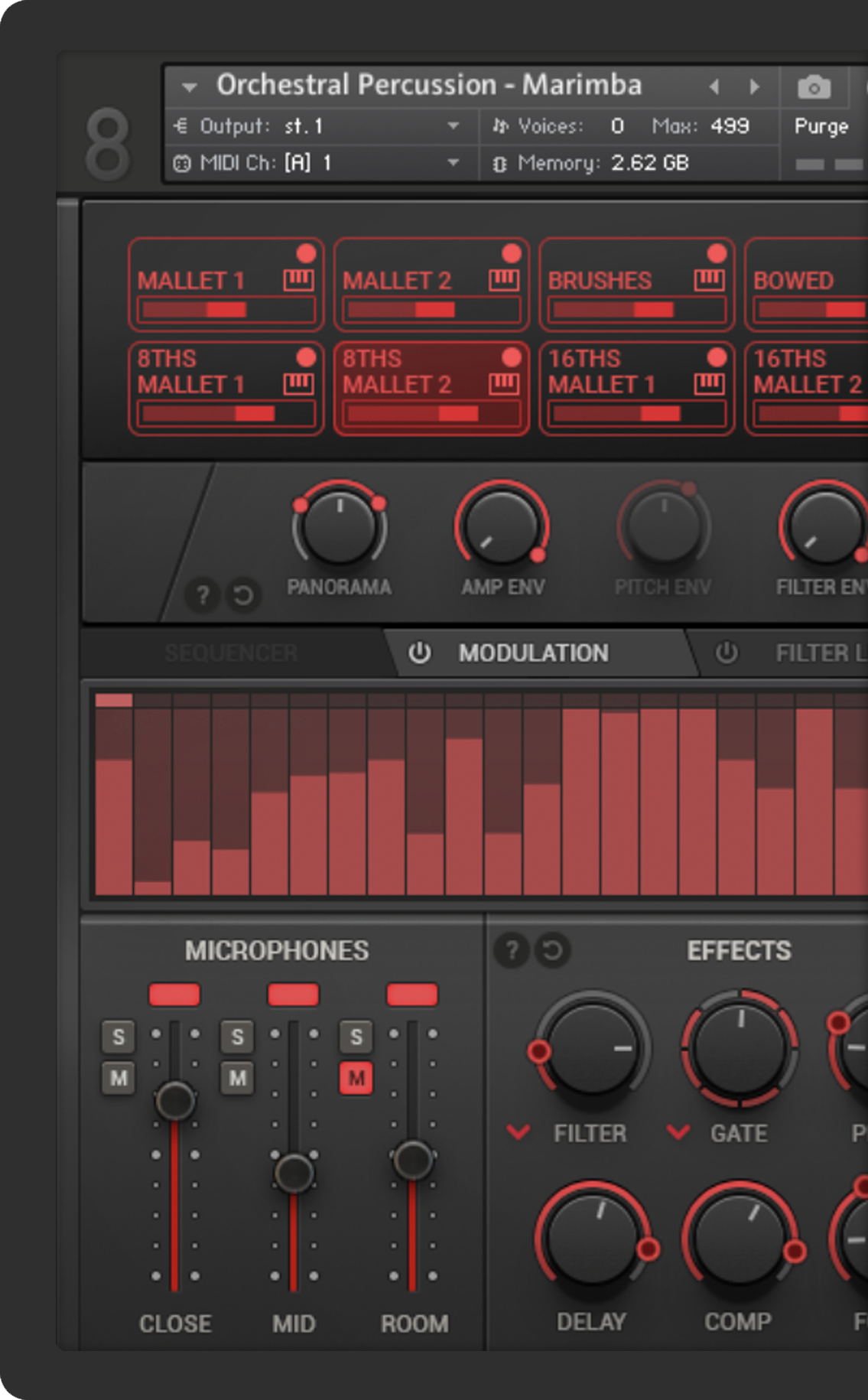Unmute the Room microphone

click(x=356, y=1078)
